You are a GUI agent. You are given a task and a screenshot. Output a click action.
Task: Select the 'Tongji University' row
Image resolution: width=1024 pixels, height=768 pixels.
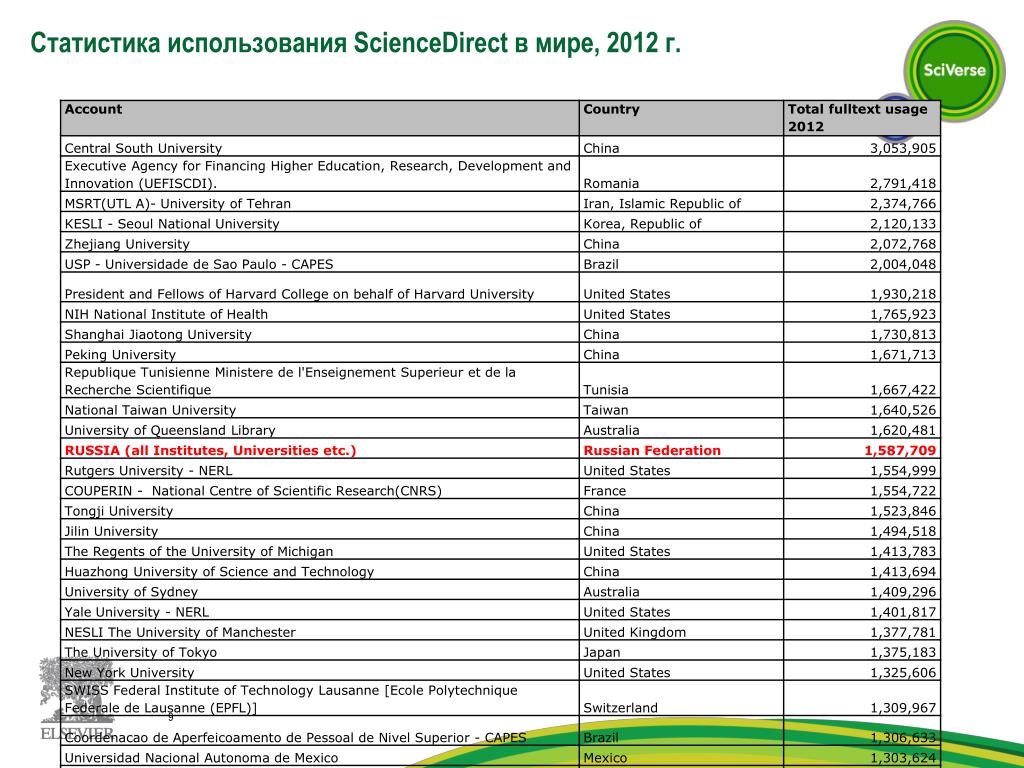tap(500, 509)
